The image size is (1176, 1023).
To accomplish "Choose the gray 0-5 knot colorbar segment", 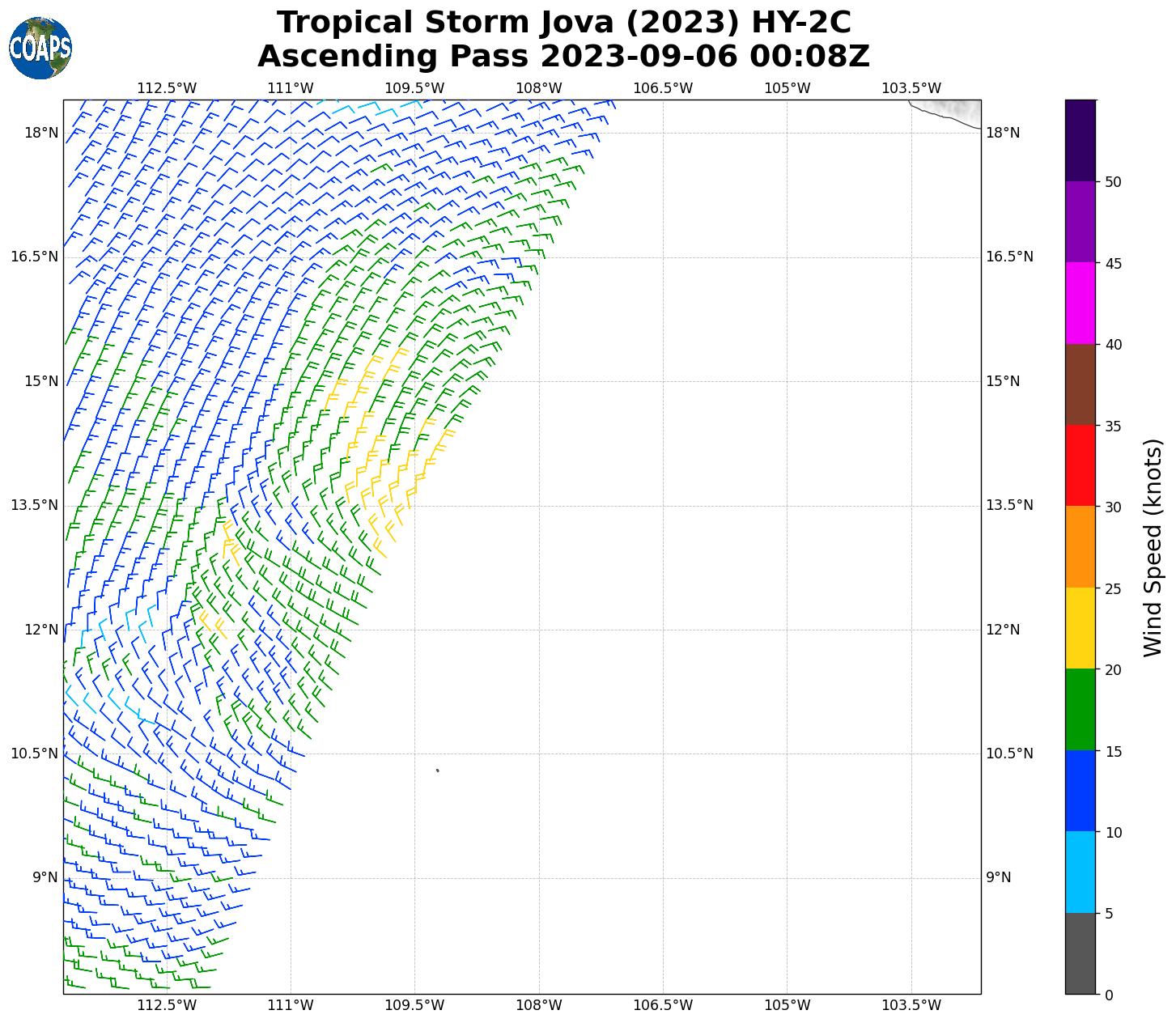I will pos(1080,953).
